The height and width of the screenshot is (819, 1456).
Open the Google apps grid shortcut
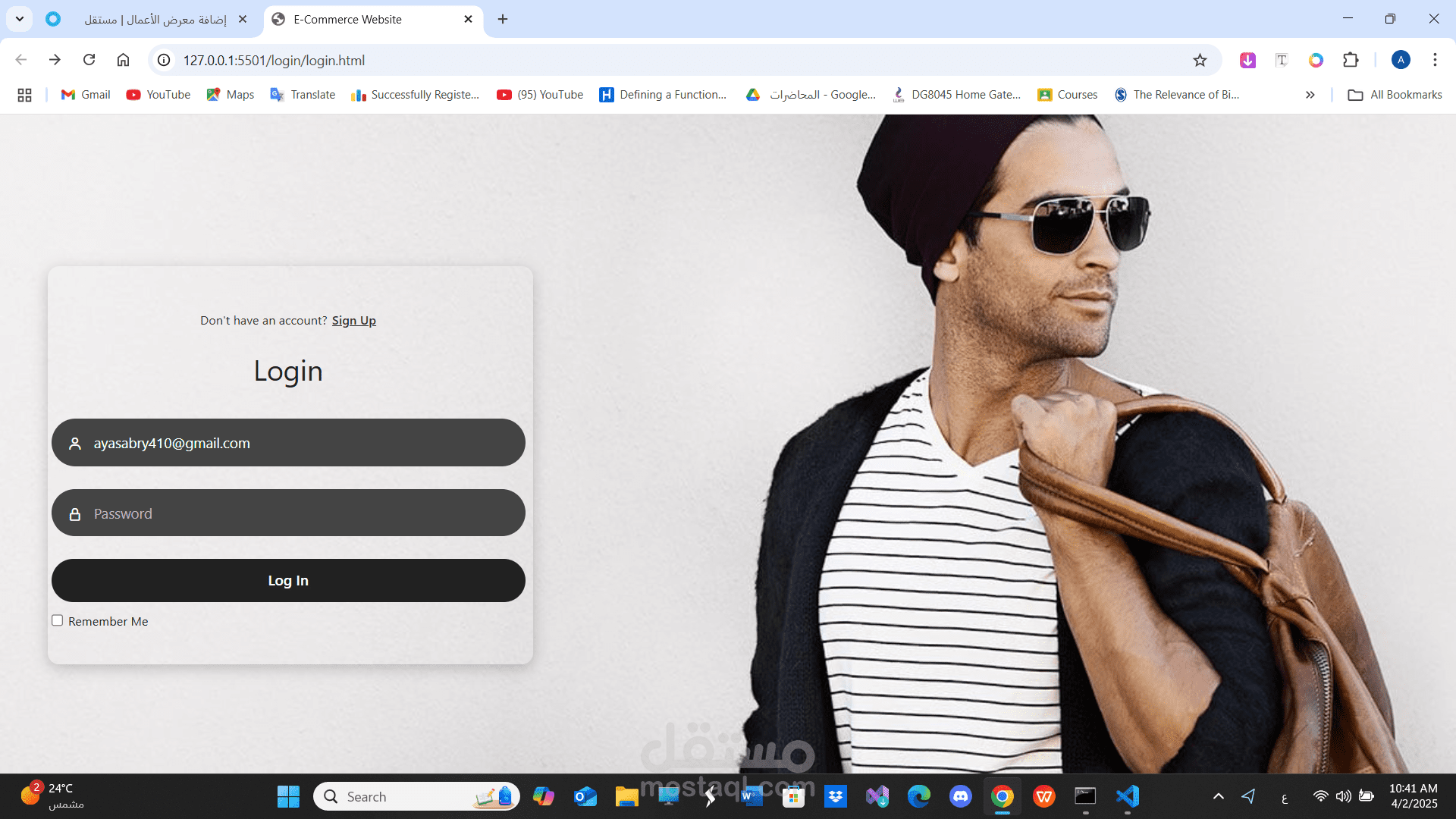pos(24,95)
